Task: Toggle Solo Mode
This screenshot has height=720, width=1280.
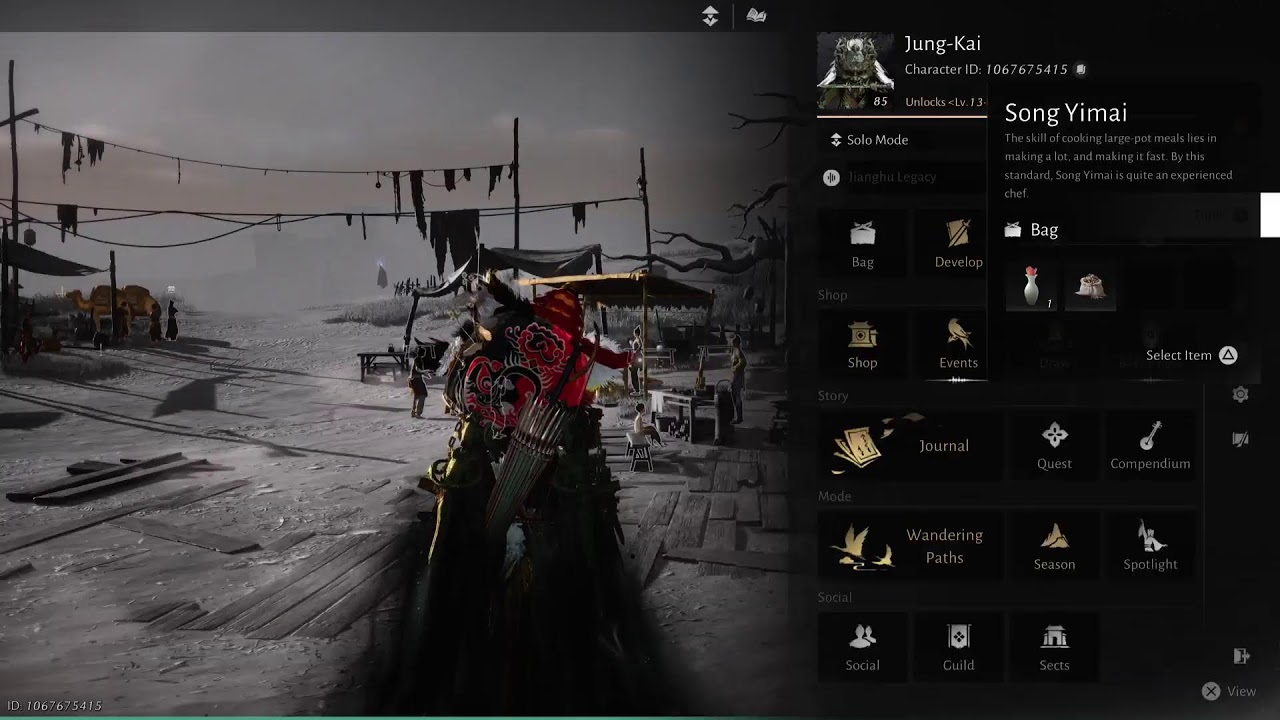Action: click(869, 140)
